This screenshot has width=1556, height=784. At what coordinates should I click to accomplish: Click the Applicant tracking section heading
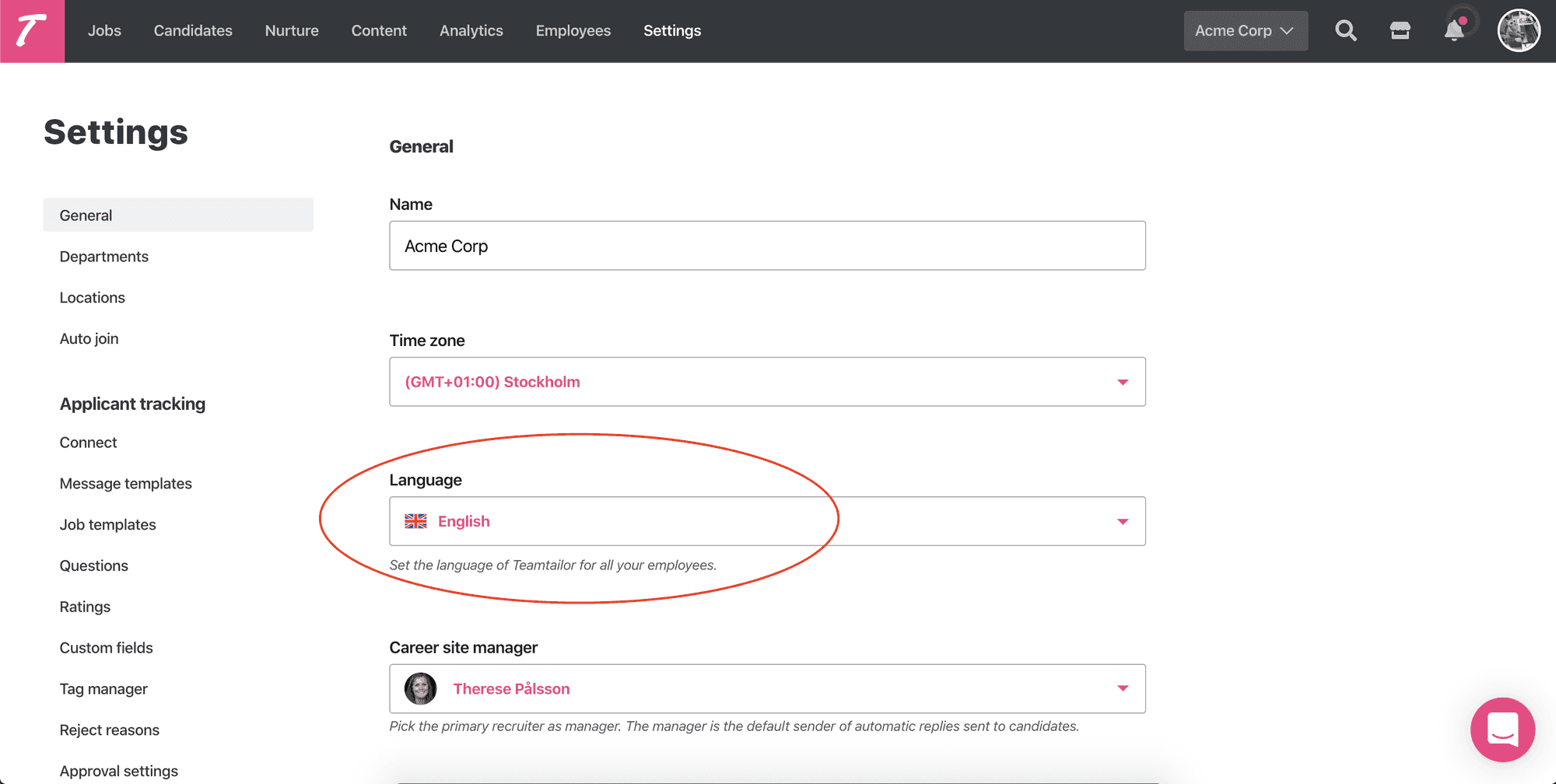[133, 404]
